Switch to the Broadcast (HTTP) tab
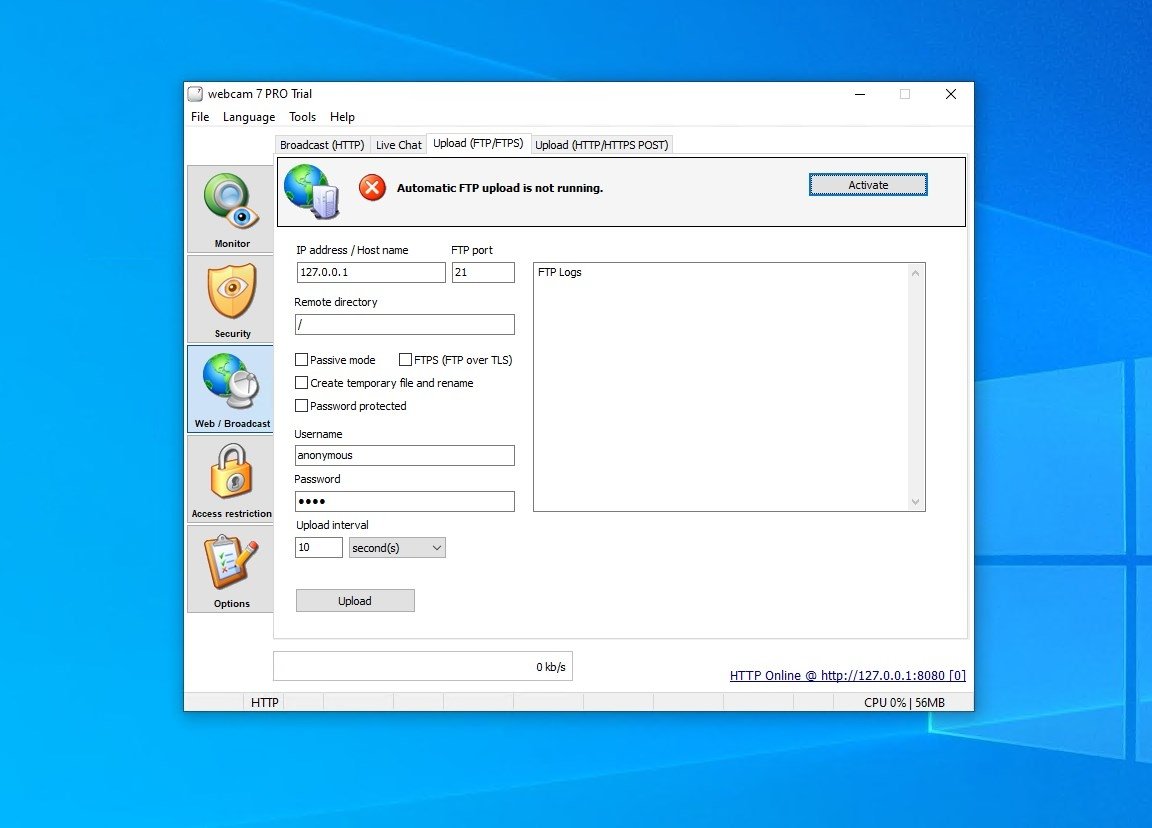 point(322,145)
